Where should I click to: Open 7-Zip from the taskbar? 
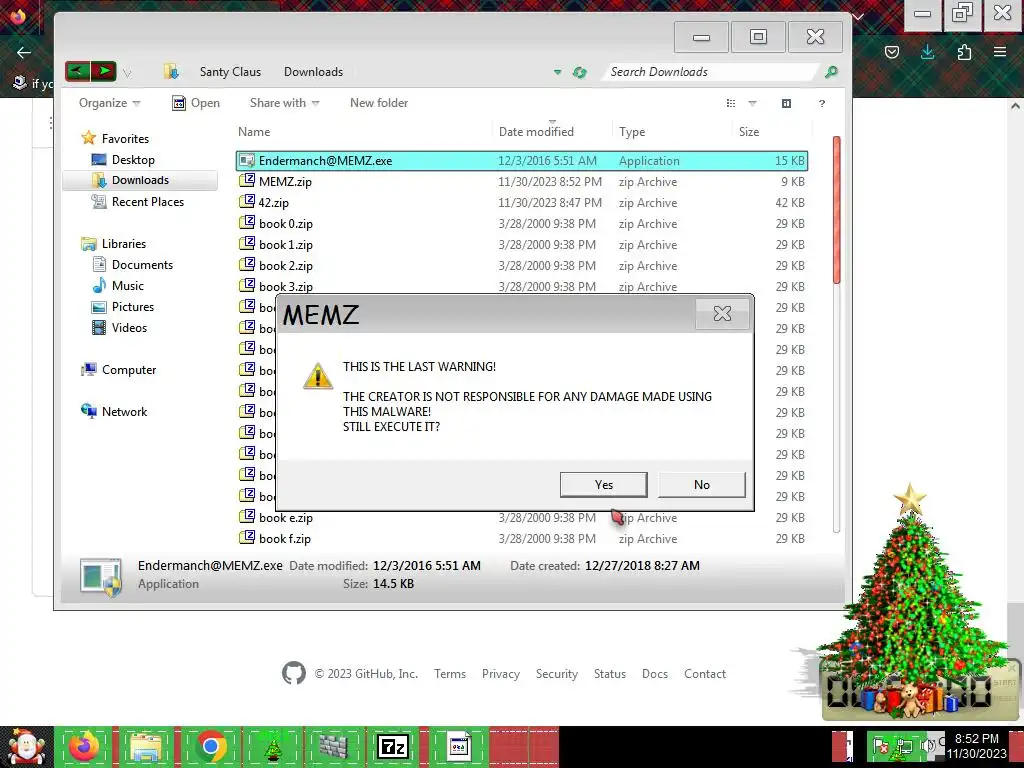click(x=392, y=746)
